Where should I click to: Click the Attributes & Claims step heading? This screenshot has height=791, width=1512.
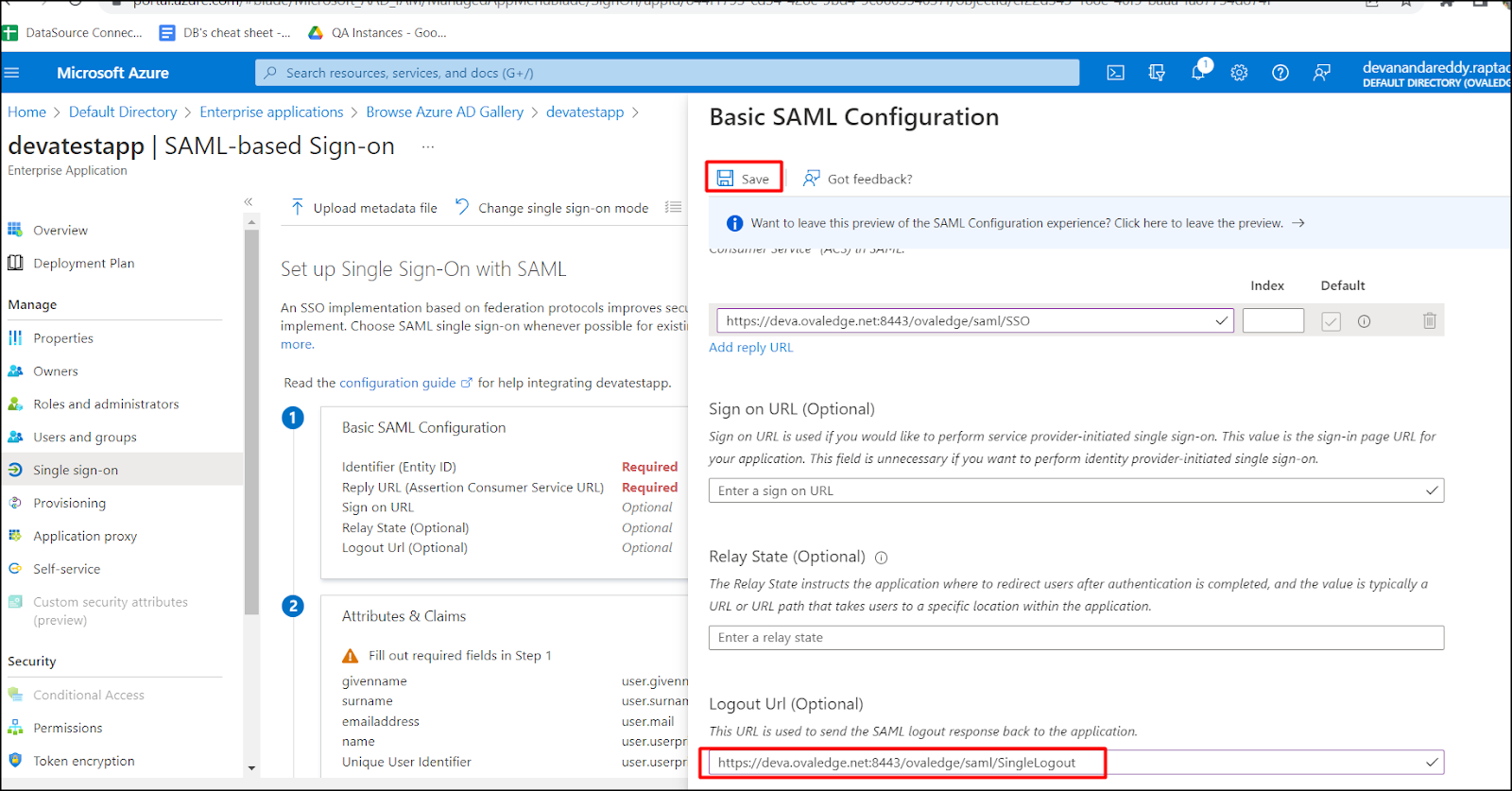404,616
